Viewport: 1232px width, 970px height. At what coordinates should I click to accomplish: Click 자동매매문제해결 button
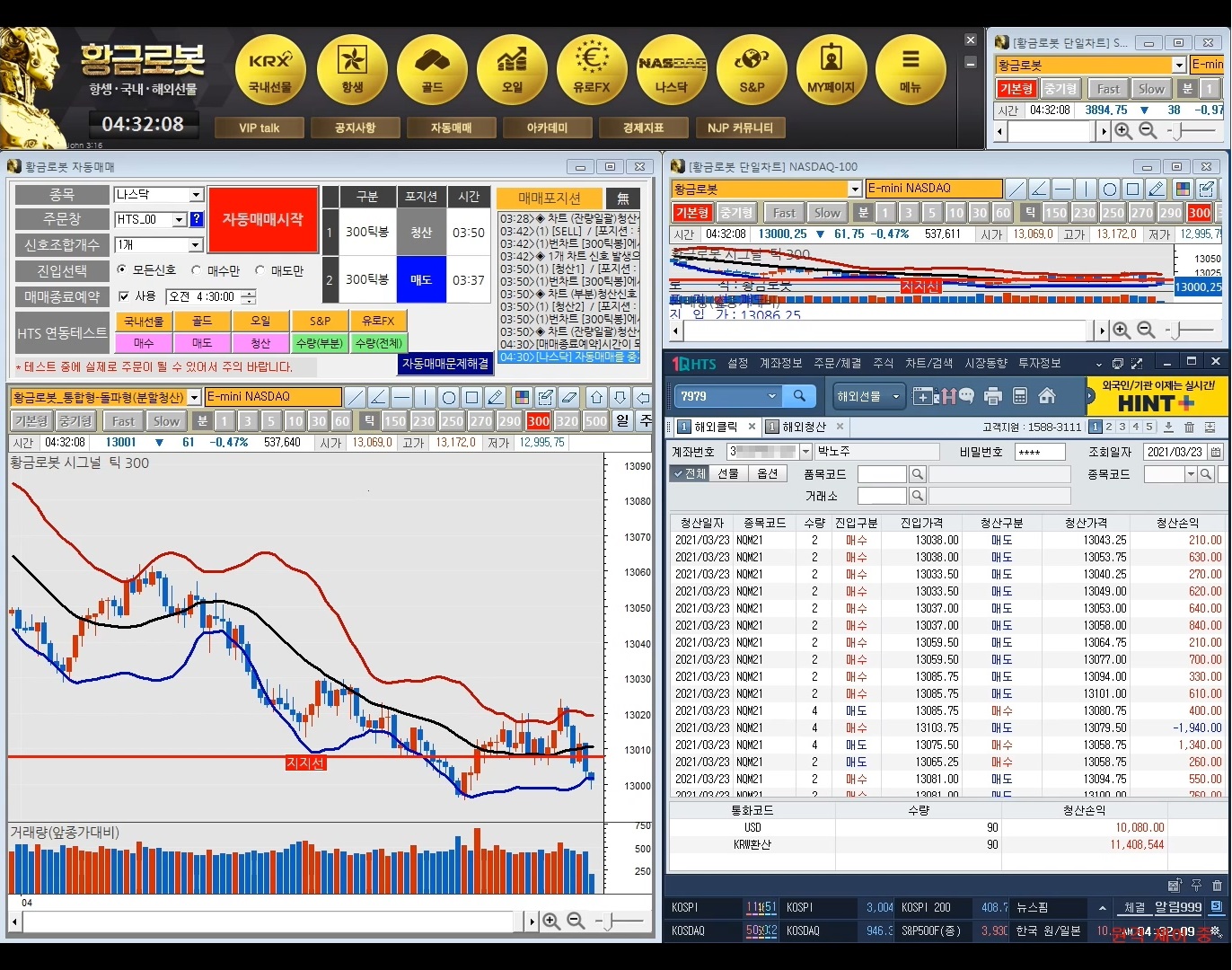click(x=445, y=363)
